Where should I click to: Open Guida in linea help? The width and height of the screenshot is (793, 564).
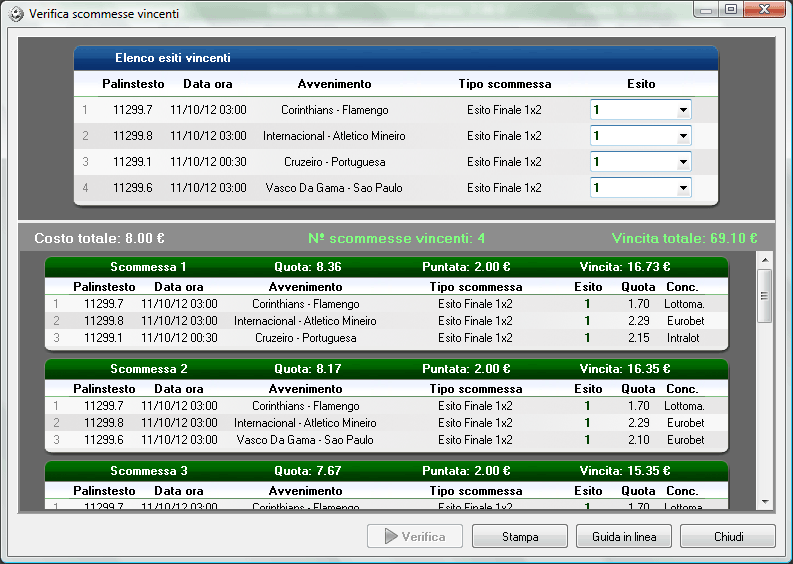pyautogui.click(x=624, y=537)
